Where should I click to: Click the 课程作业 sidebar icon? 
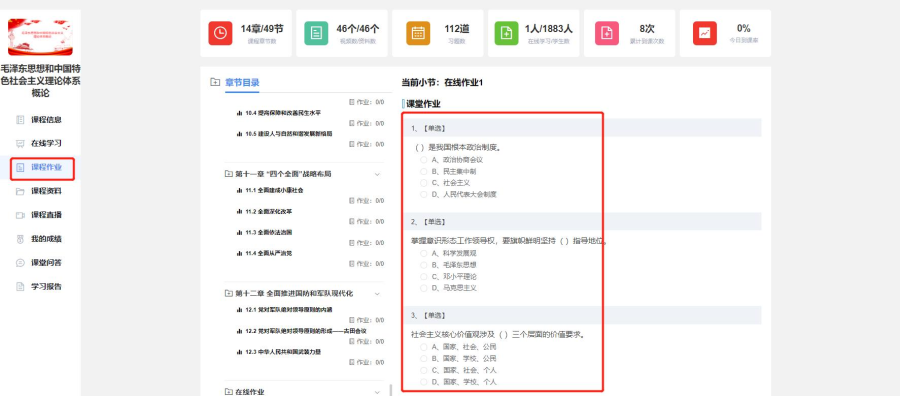[x=20, y=168]
